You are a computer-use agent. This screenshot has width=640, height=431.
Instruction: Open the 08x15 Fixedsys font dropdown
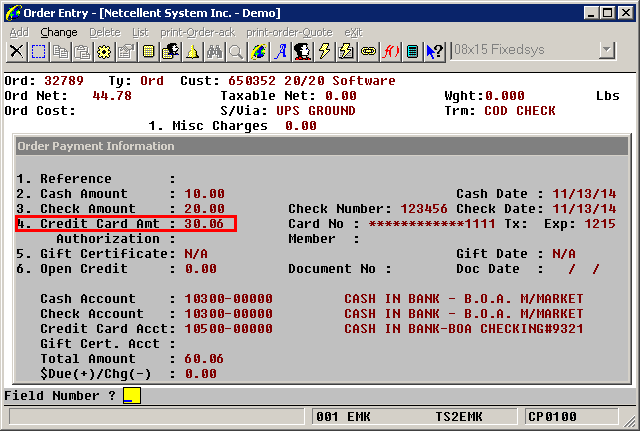(x=607, y=50)
